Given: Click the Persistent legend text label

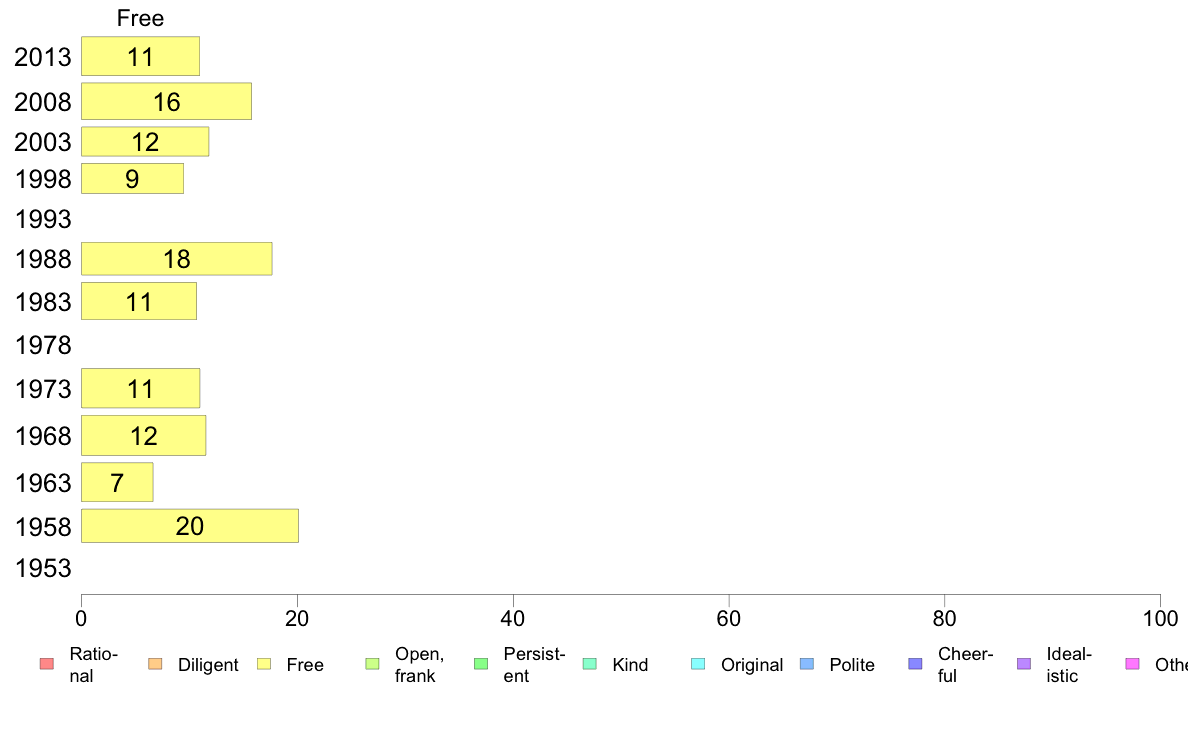Looking at the screenshot, I should coord(534,665).
